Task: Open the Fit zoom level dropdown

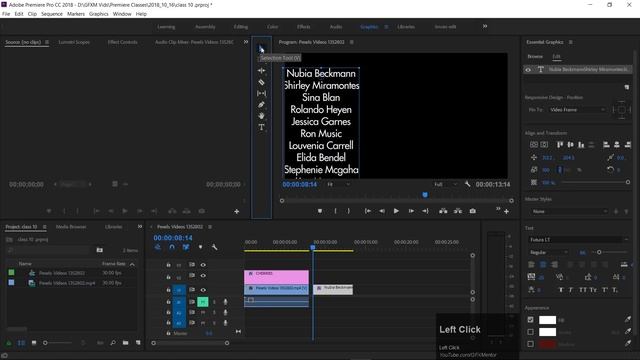Action: point(338,184)
